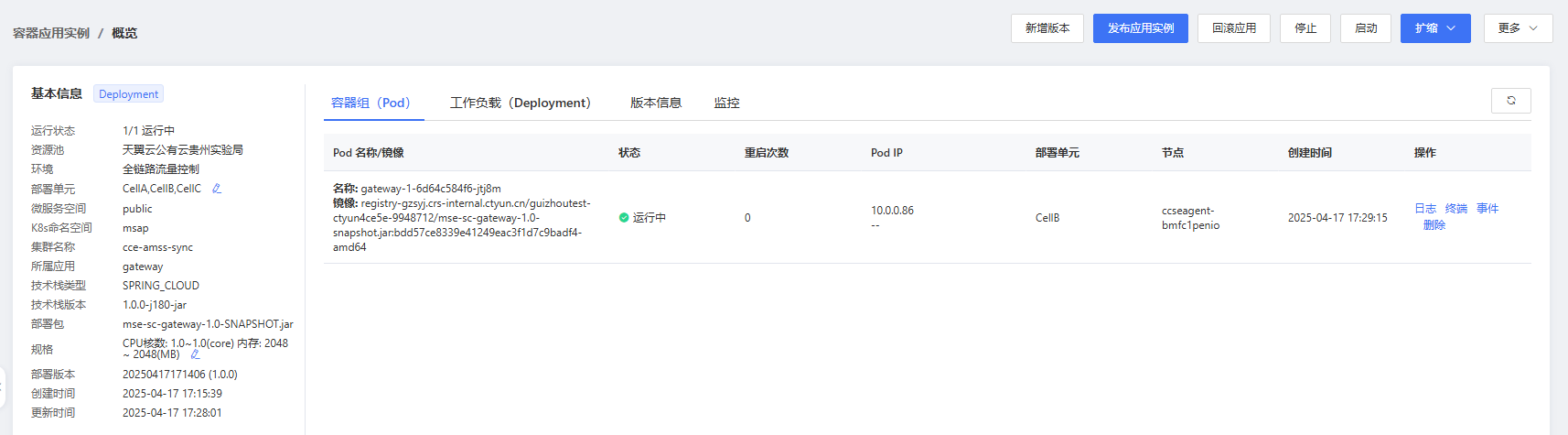Screen dimensions: 1568x435
Task: Click 删除 link for the pod
Action: point(1434,225)
